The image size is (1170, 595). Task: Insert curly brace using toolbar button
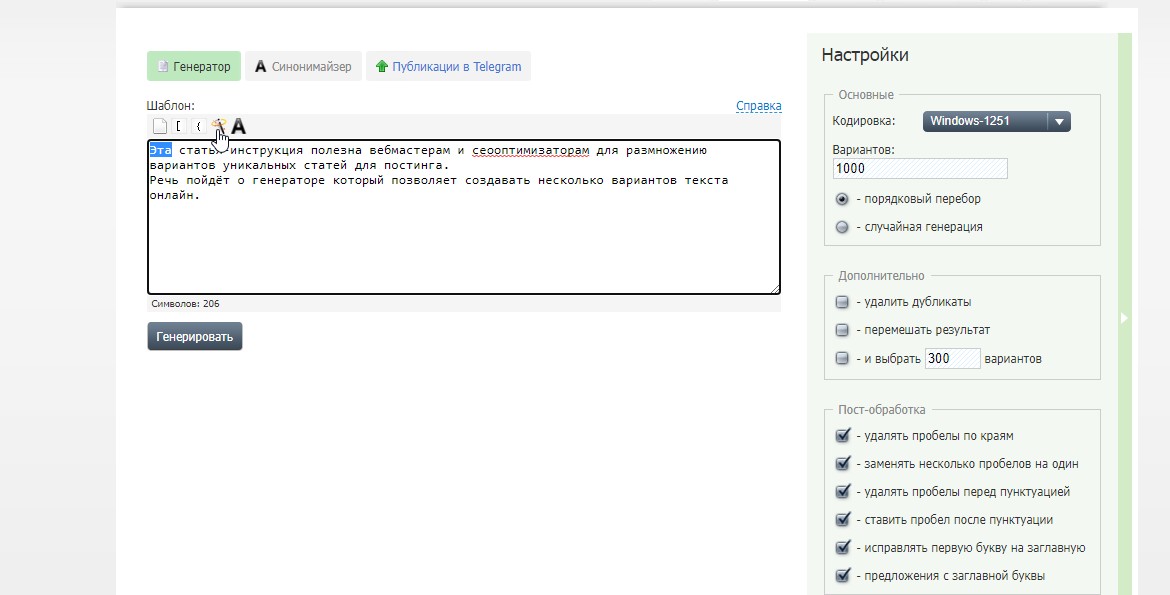[x=198, y=126]
